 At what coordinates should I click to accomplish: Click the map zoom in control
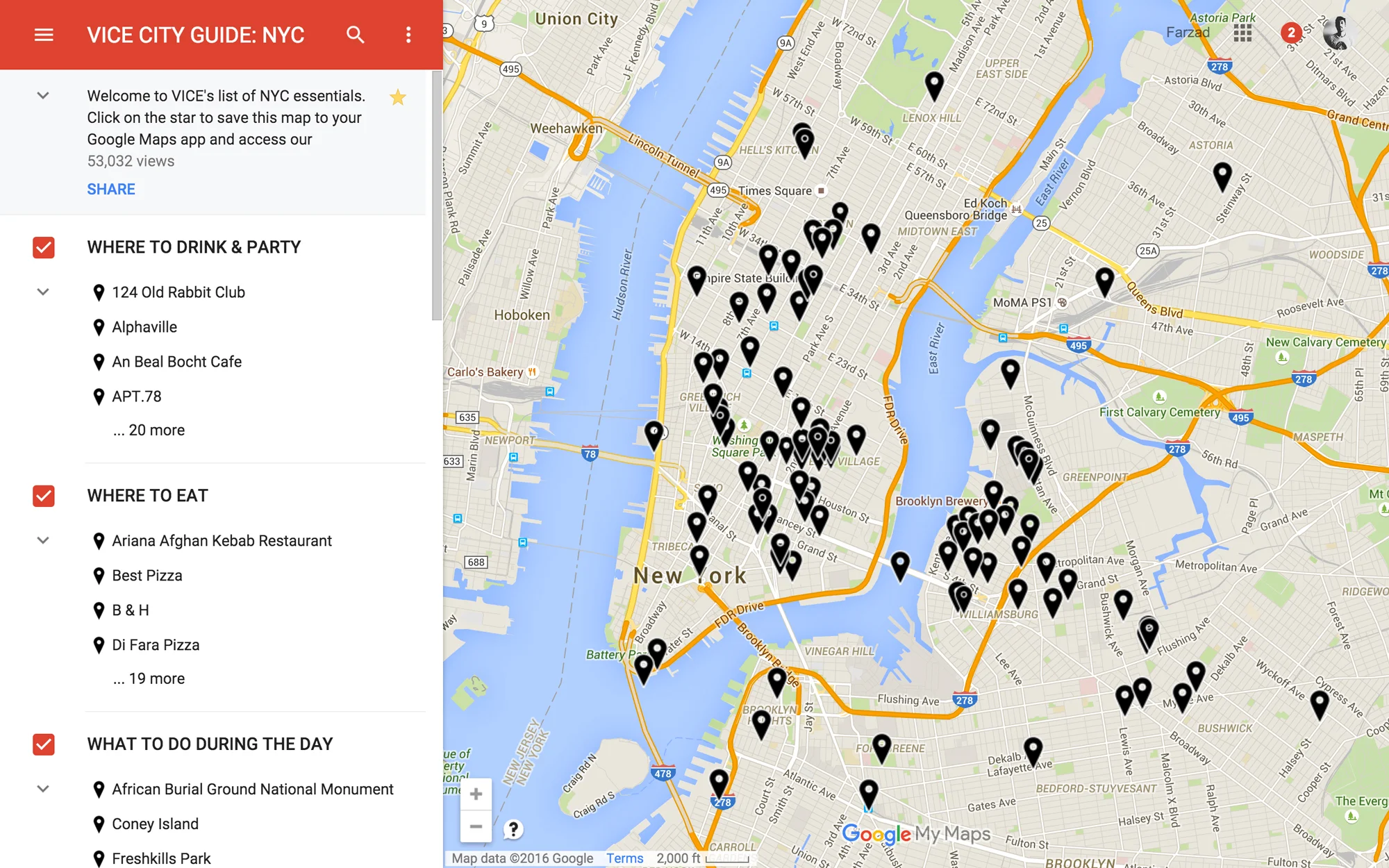click(476, 793)
